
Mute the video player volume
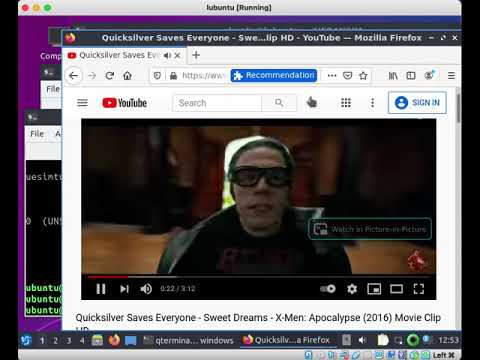(146, 289)
